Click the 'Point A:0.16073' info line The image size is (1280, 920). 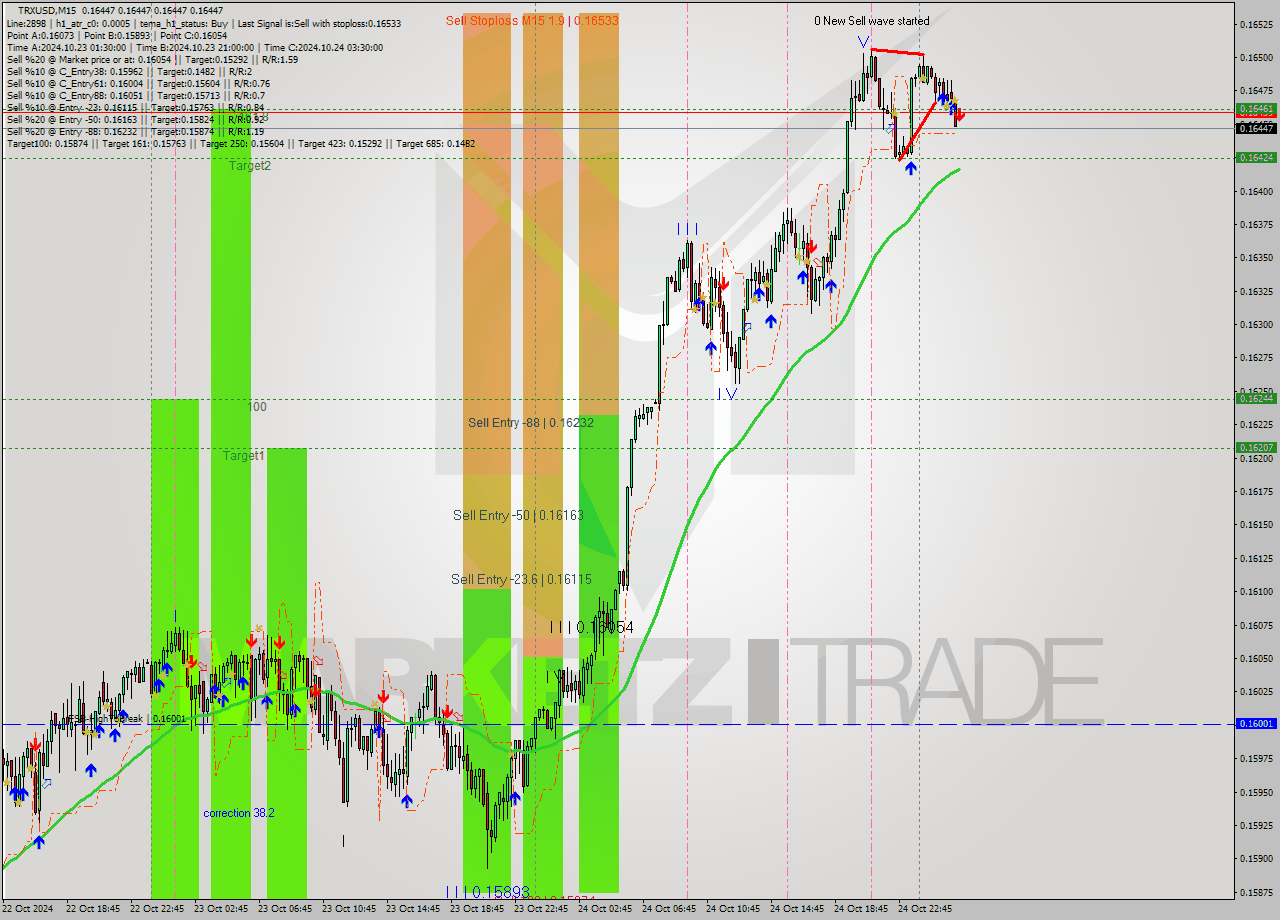tap(116, 35)
